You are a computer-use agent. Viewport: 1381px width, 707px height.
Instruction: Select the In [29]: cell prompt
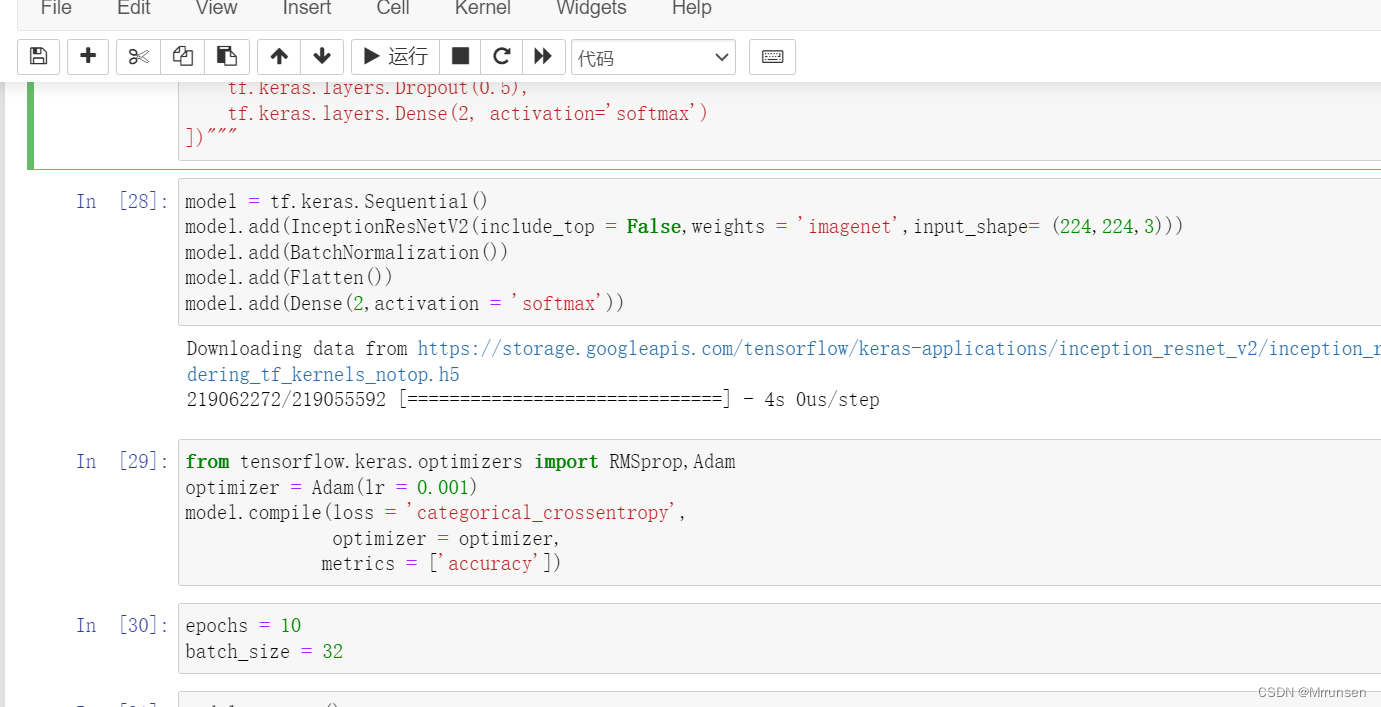122,461
